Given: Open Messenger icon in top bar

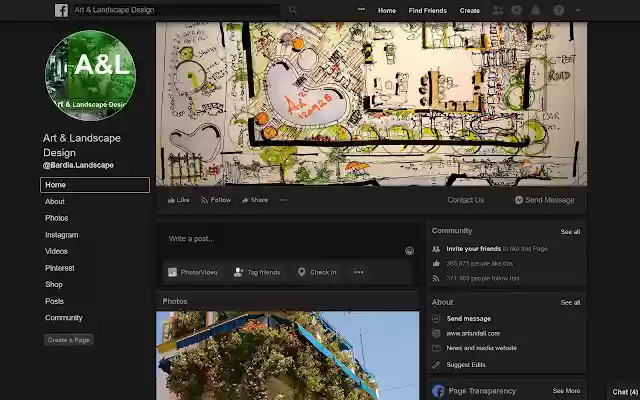Looking at the screenshot, I should pos(516,10).
